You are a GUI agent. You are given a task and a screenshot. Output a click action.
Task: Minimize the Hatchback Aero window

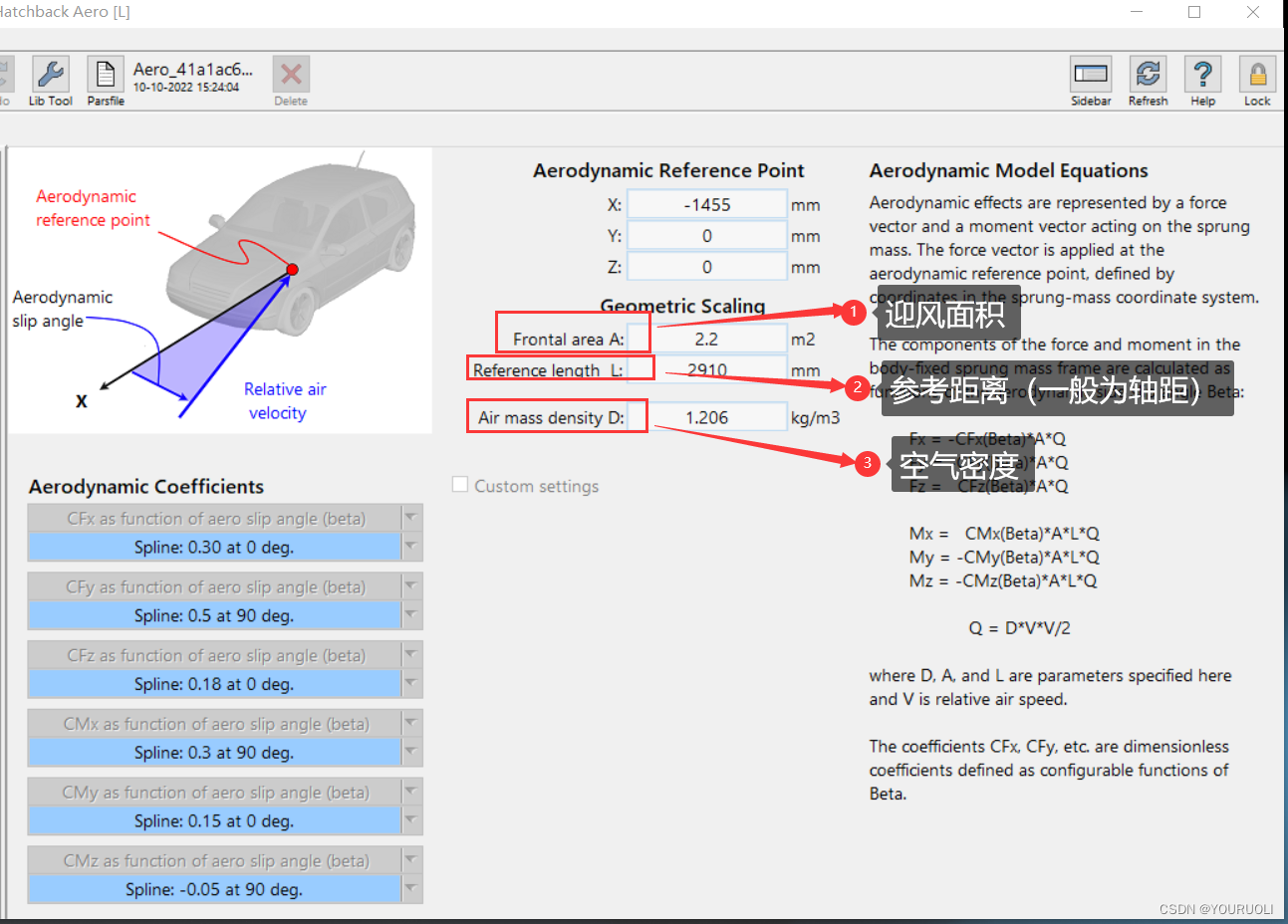(x=1138, y=12)
